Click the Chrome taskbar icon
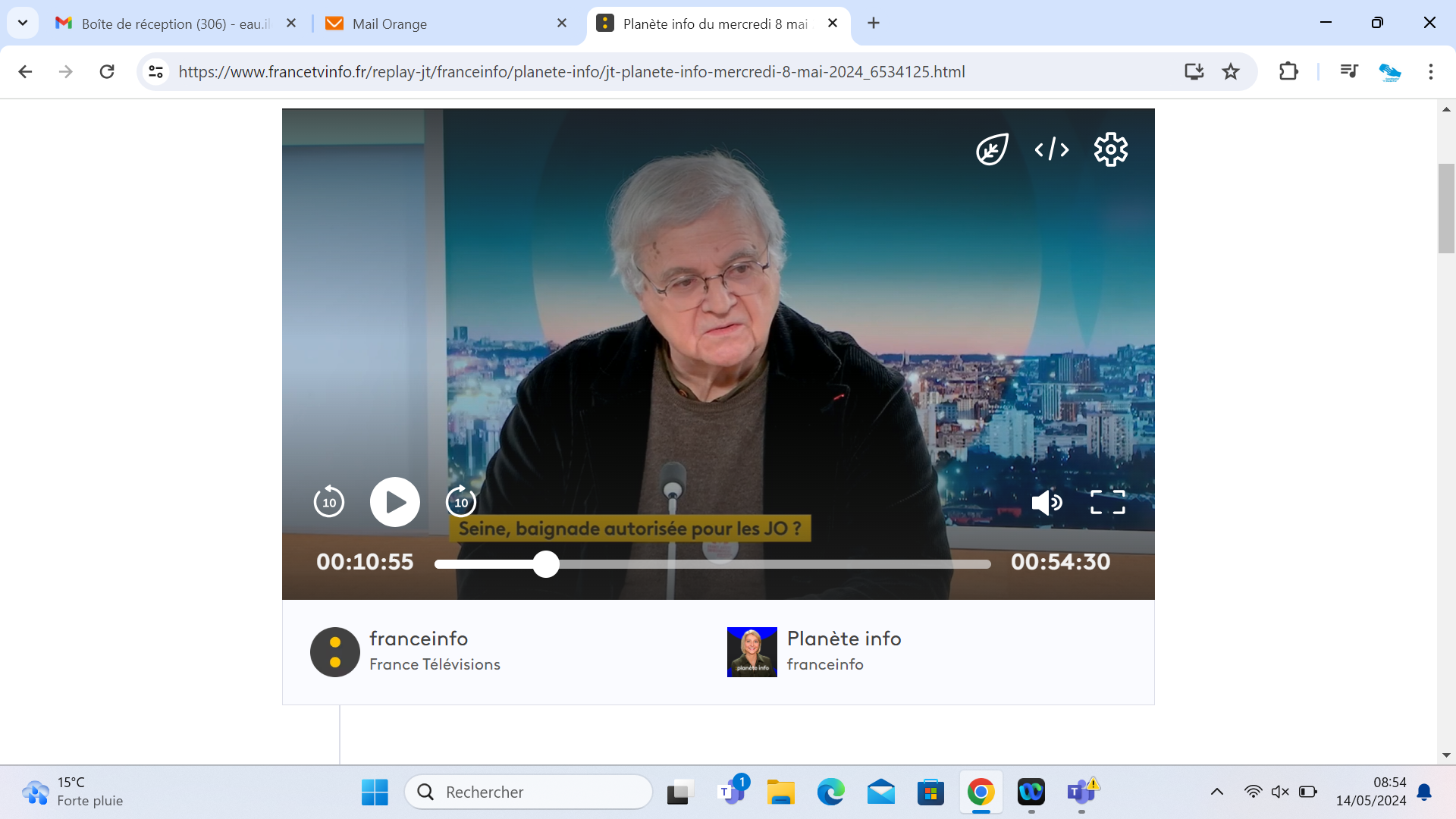The height and width of the screenshot is (819, 1456). click(x=981, y=792)
